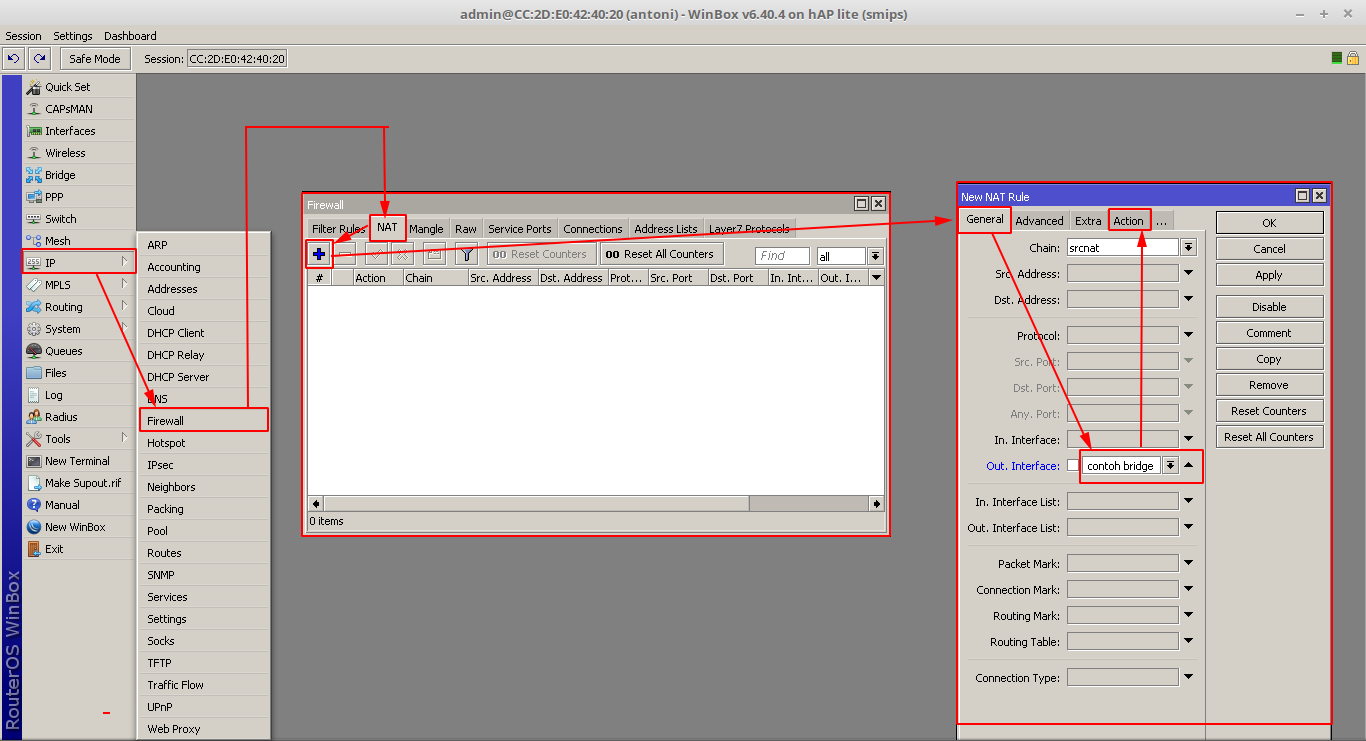Open the Queues section in the sidebar
The height and width of the screenshot is (741, 1366).
tap(62, 350)
